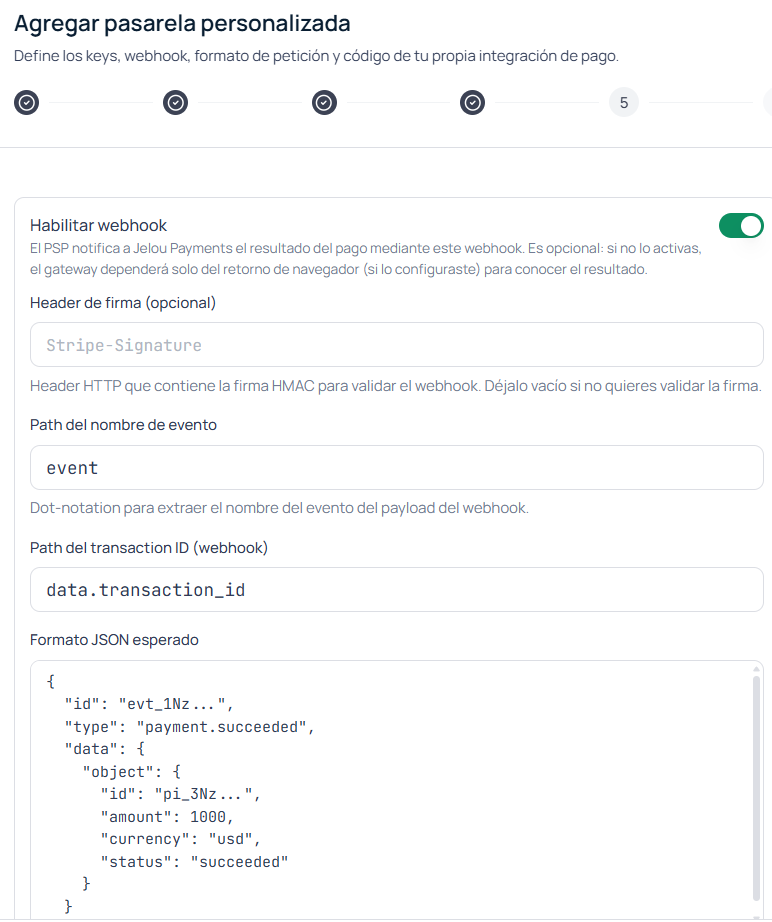The height and width of the screenshot is (922, 772).
Task: Go to step 5 in the stepper
Action: [624, 103]
